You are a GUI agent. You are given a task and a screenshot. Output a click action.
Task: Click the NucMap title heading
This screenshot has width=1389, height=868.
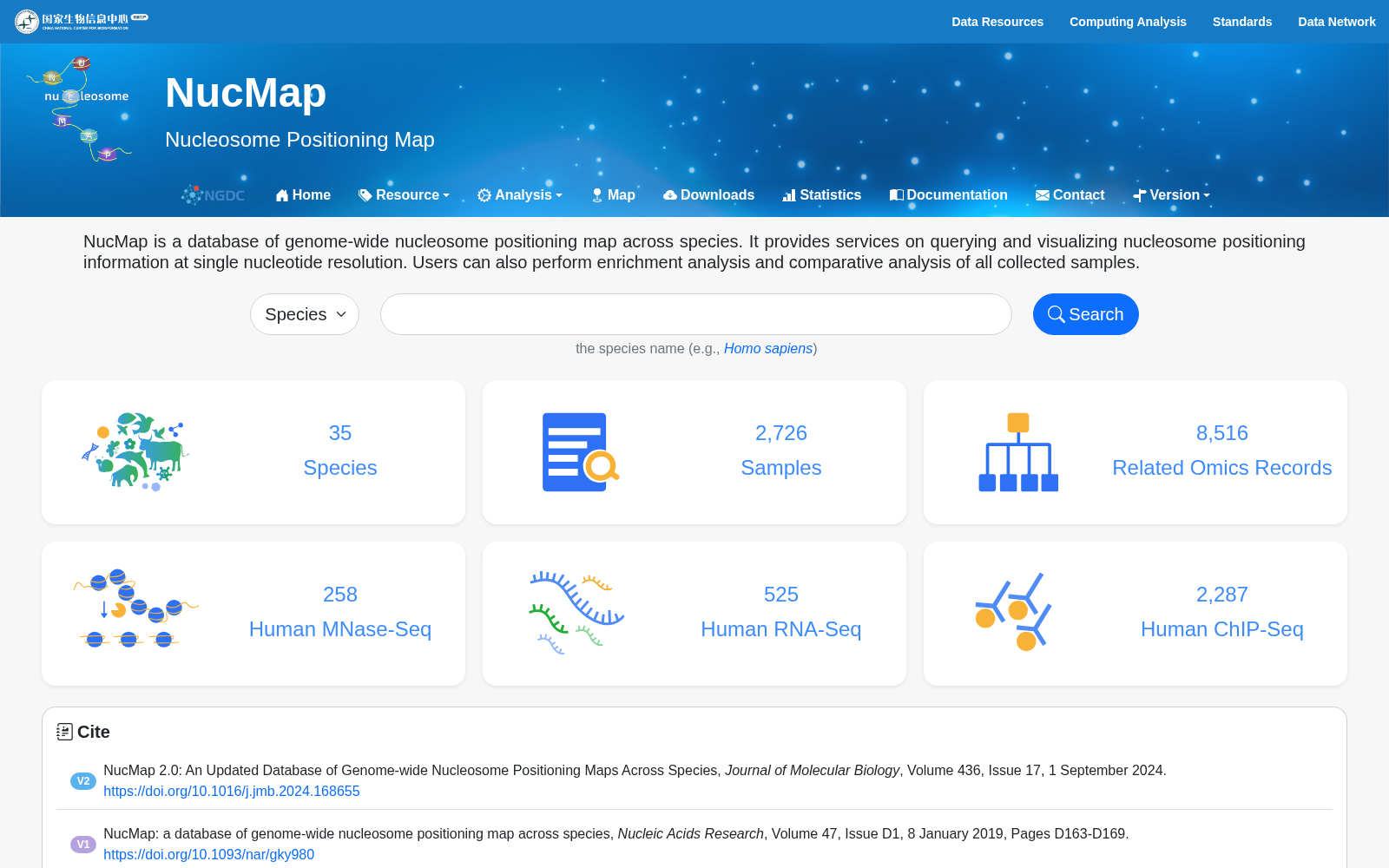246,92
